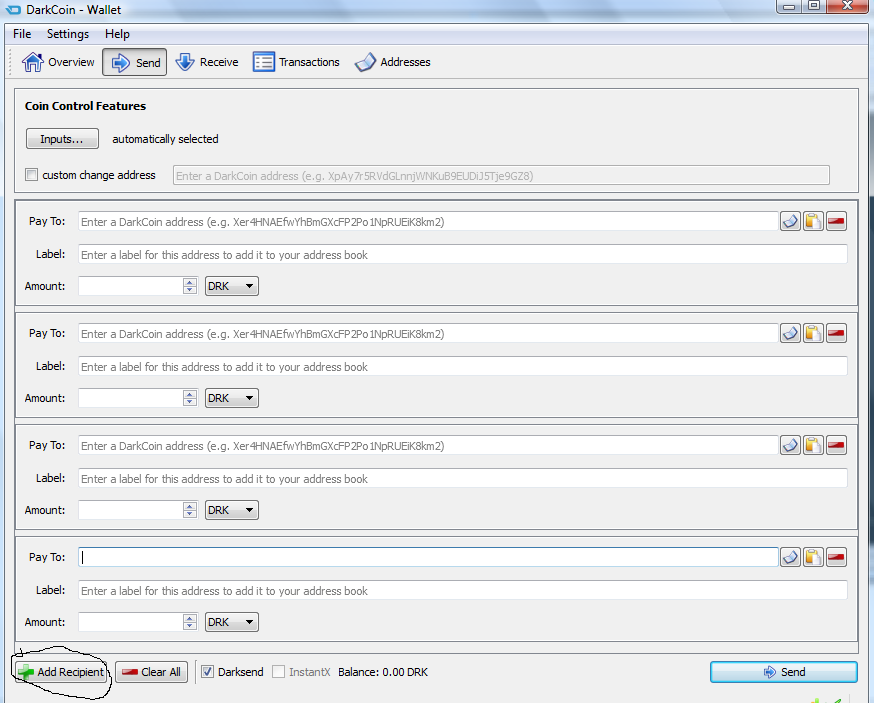Focus the fourth recipient Label field
The width and height of the screenshot is (874, 703).
pyautogui.click(x=463, y=591)
